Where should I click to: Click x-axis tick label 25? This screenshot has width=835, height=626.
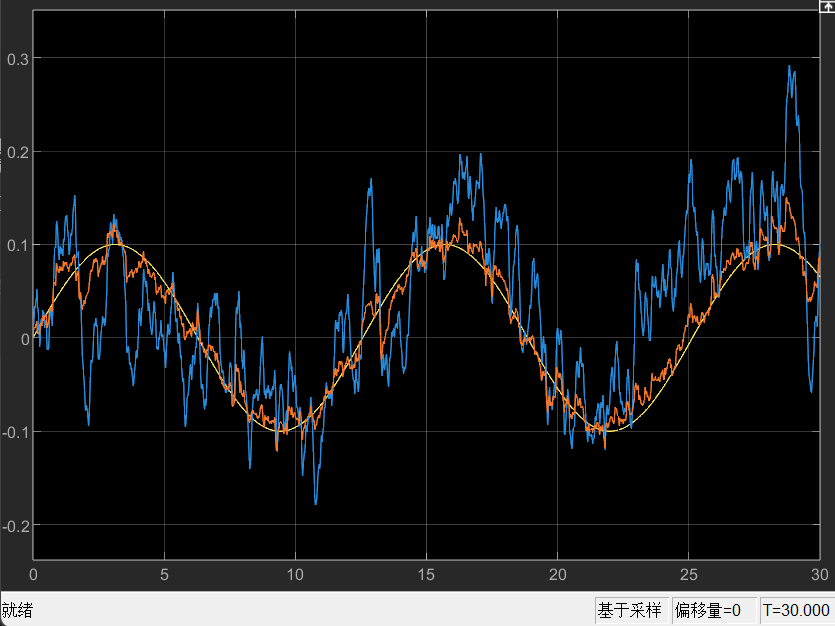click(x=689, y=575)
